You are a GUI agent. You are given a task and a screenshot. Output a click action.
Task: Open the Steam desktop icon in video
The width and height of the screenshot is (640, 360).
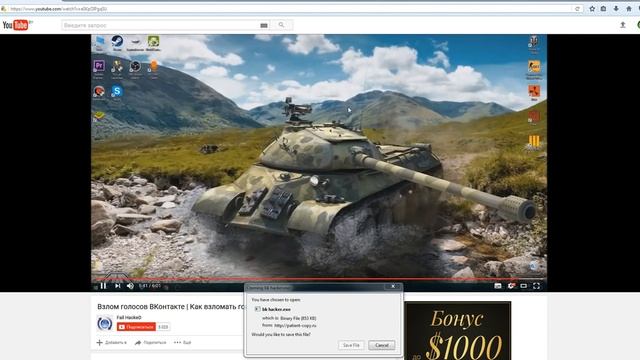coord(117,42)
